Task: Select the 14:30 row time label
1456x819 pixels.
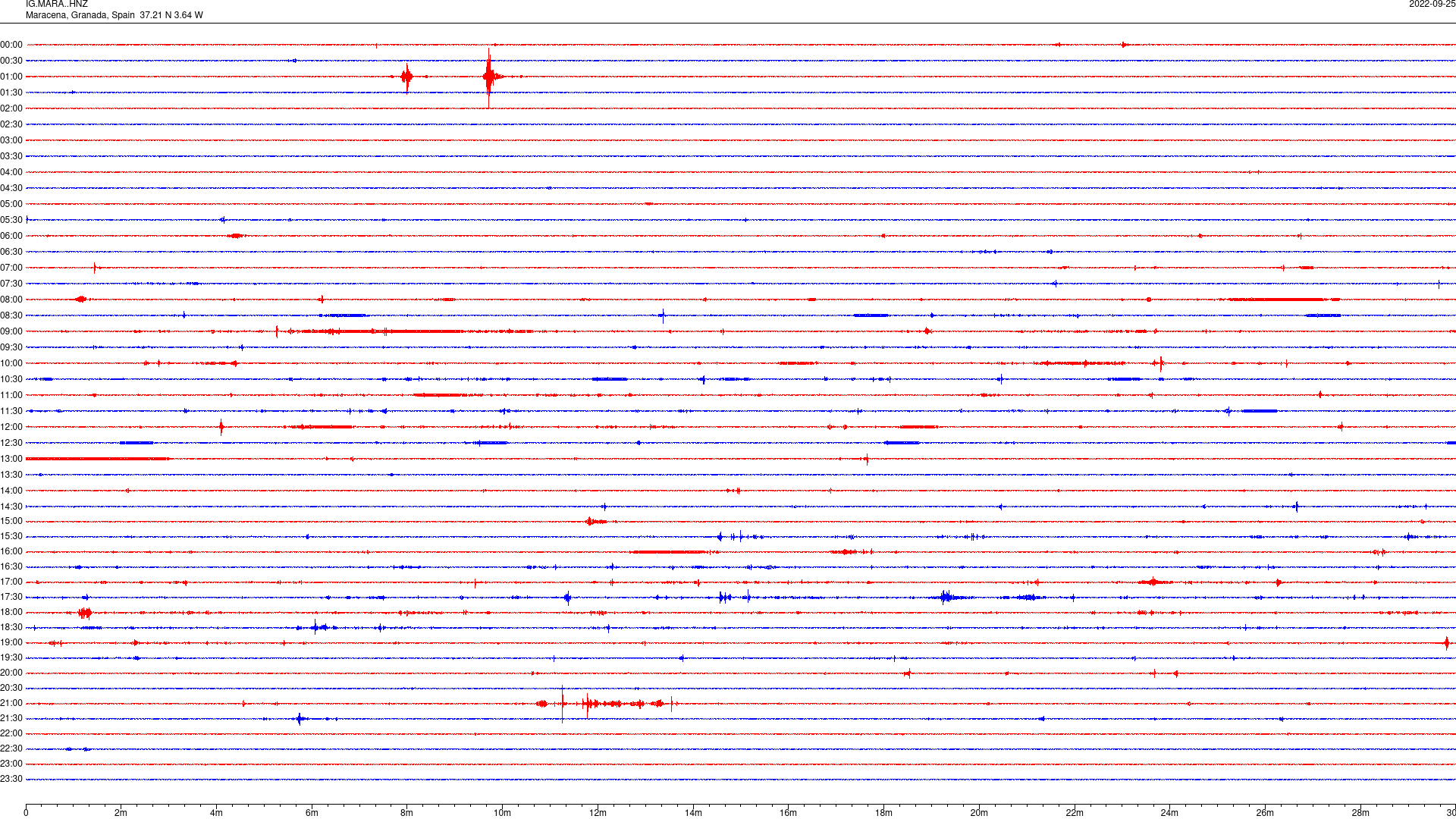Action: [x=11, y=507]
